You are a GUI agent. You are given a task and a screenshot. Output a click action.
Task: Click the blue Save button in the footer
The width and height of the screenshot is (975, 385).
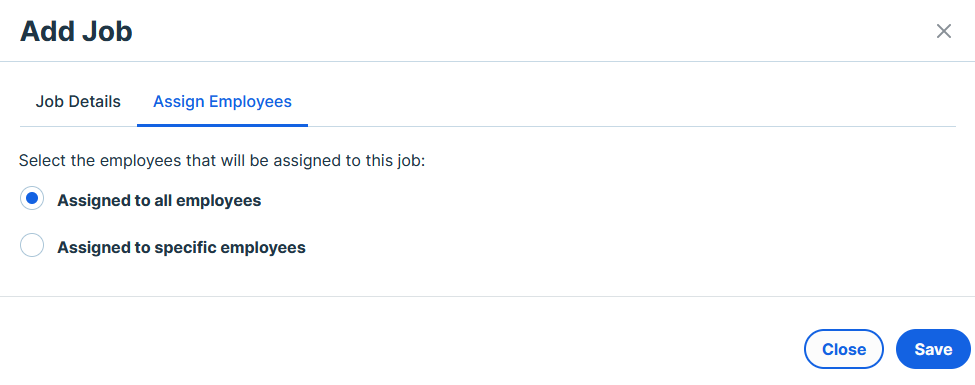click(x=933, y=349)
